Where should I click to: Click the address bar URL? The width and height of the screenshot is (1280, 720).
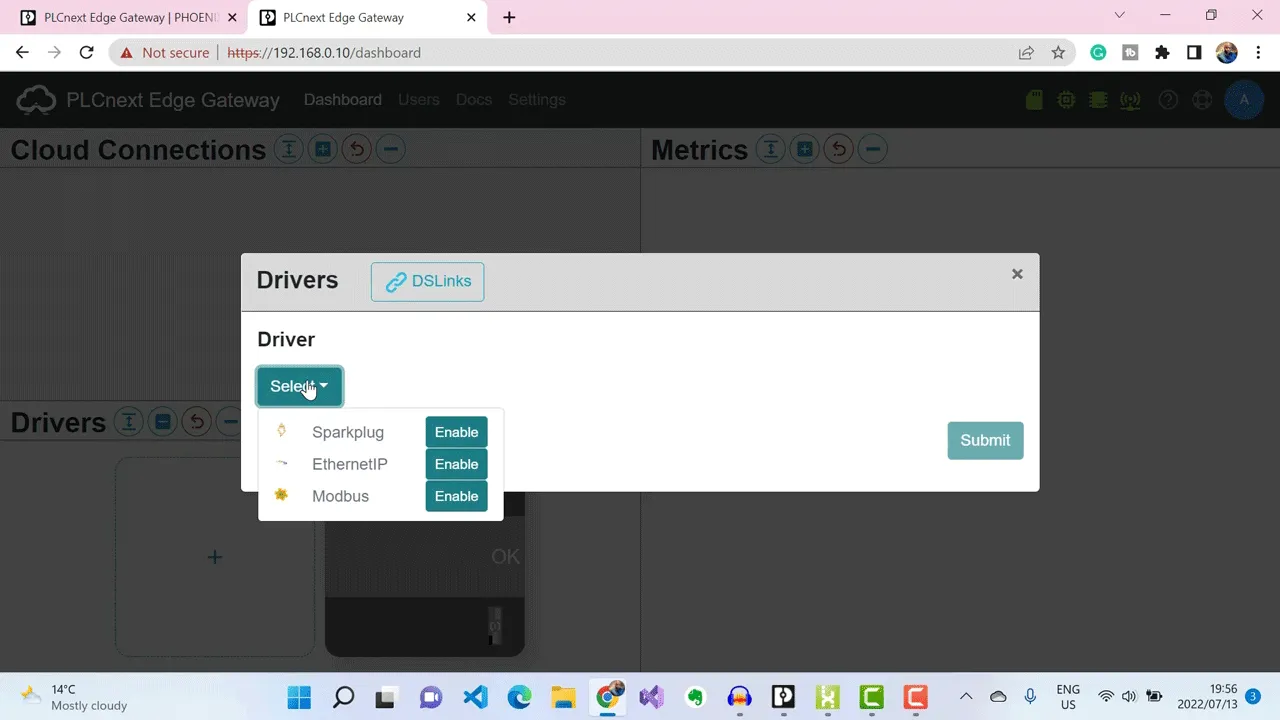coord(324,53)
